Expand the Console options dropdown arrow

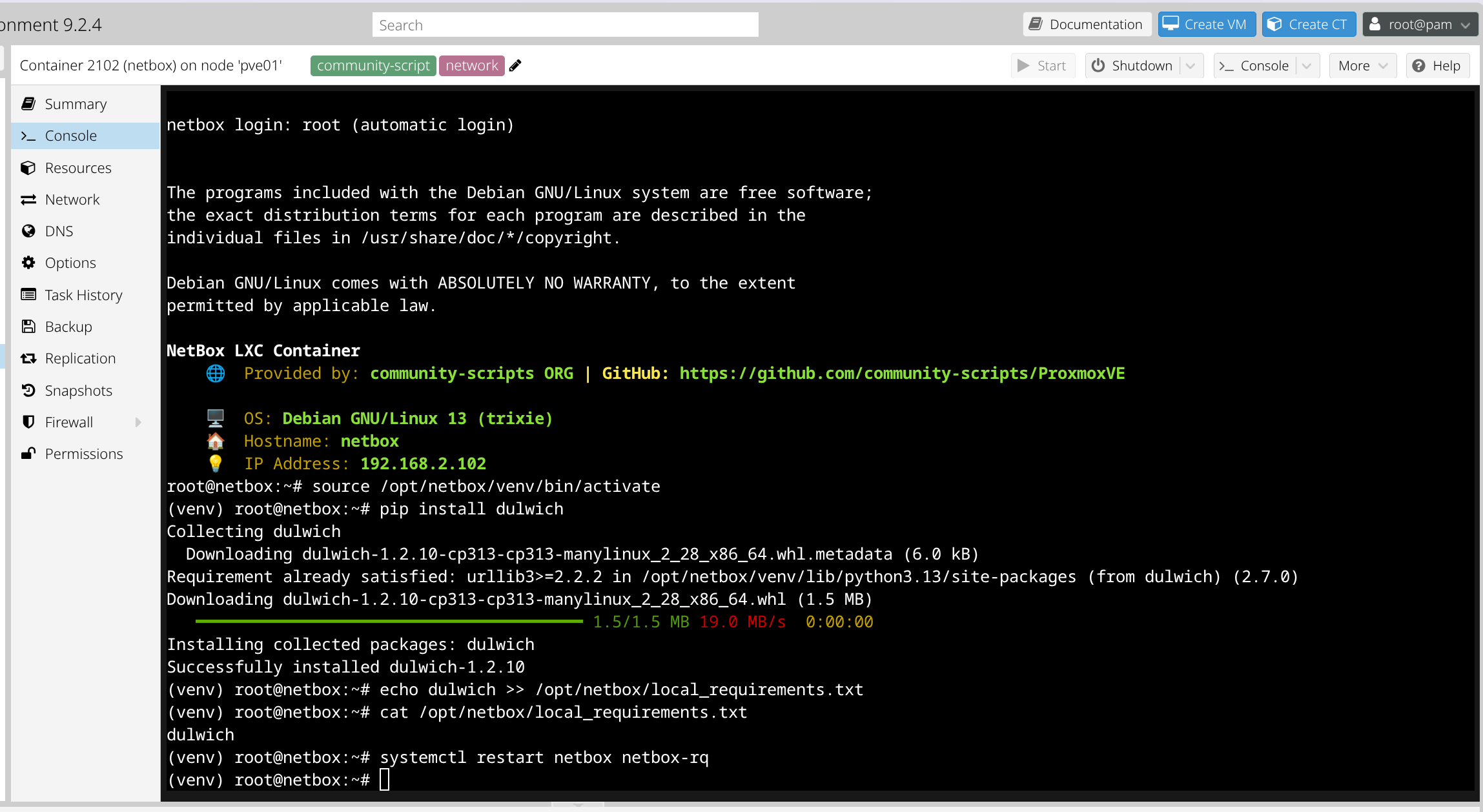1307,66
